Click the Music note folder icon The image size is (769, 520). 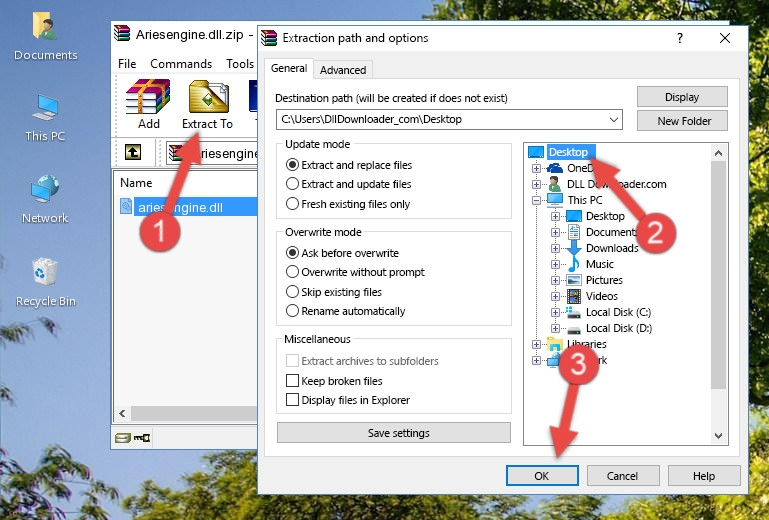point(574,264)
